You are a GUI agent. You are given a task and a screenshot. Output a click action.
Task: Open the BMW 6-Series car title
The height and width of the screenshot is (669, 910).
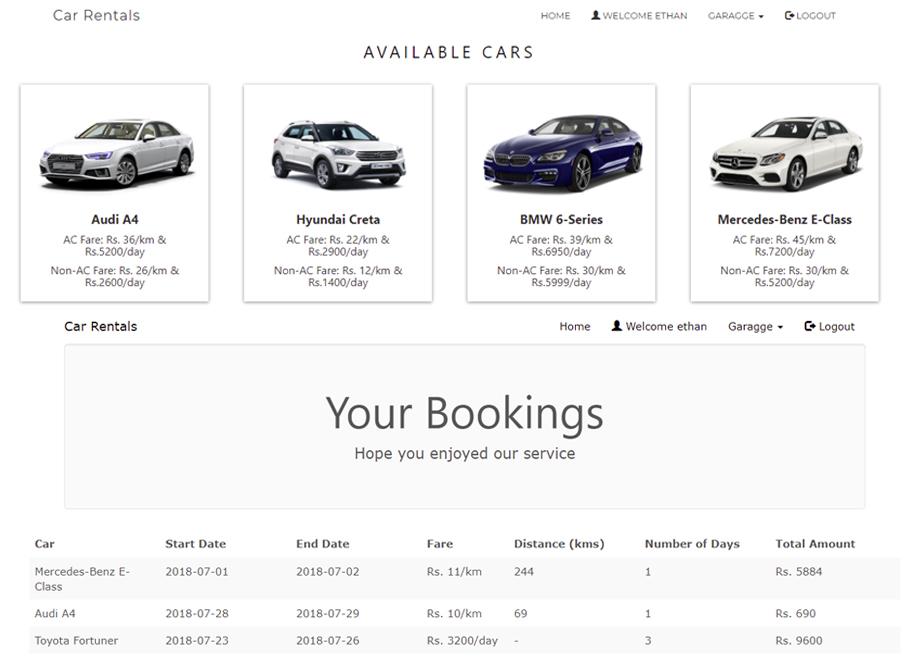pos(561,219)
